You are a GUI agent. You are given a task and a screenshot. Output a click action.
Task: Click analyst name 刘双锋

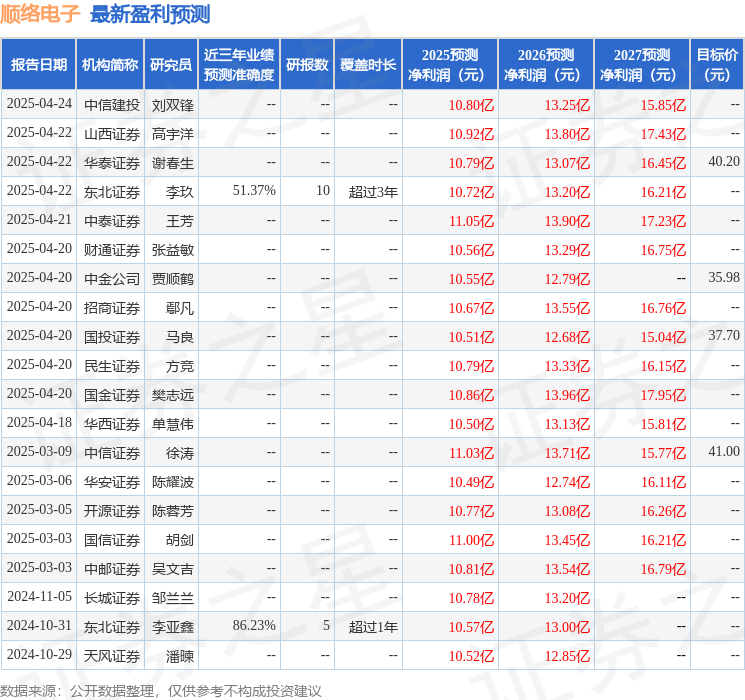tap(172, 105)
